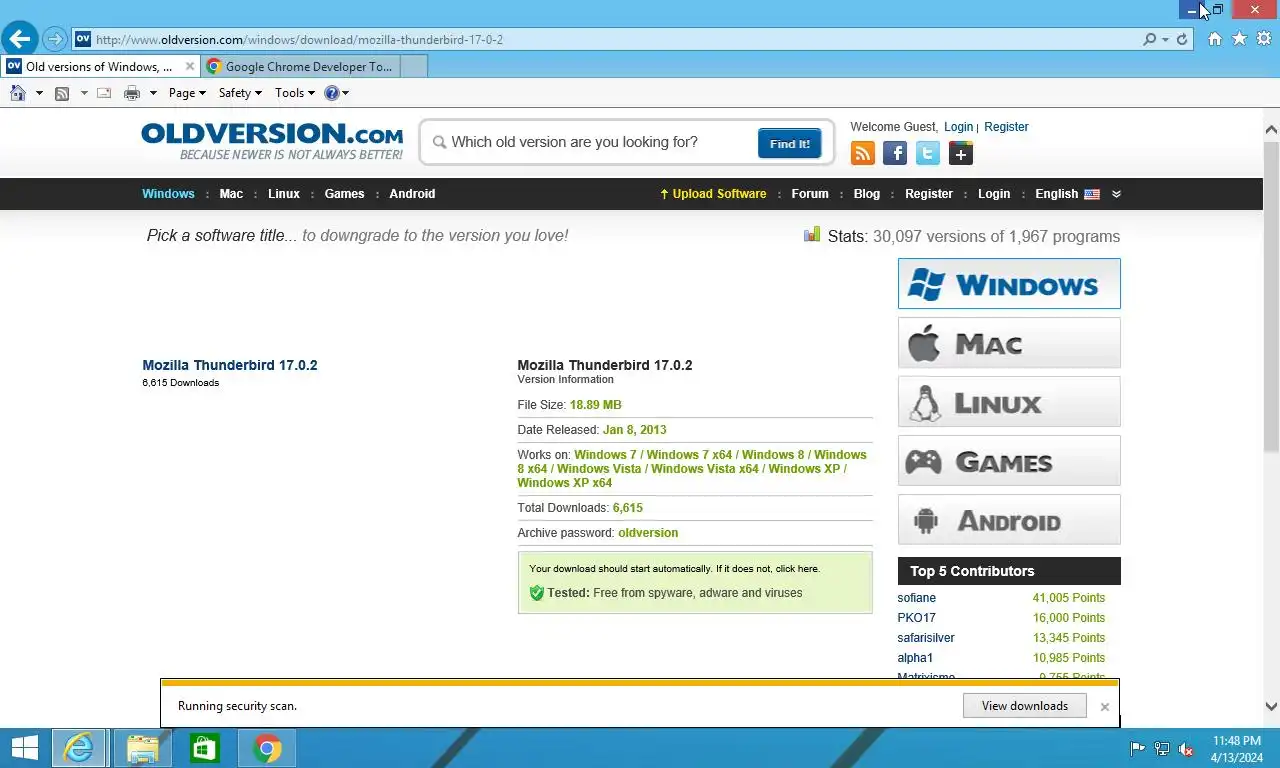Image resolution: width=1280 pixels, height=768 pixels.
Task: Open the Blog link
Action: (867, 194)
